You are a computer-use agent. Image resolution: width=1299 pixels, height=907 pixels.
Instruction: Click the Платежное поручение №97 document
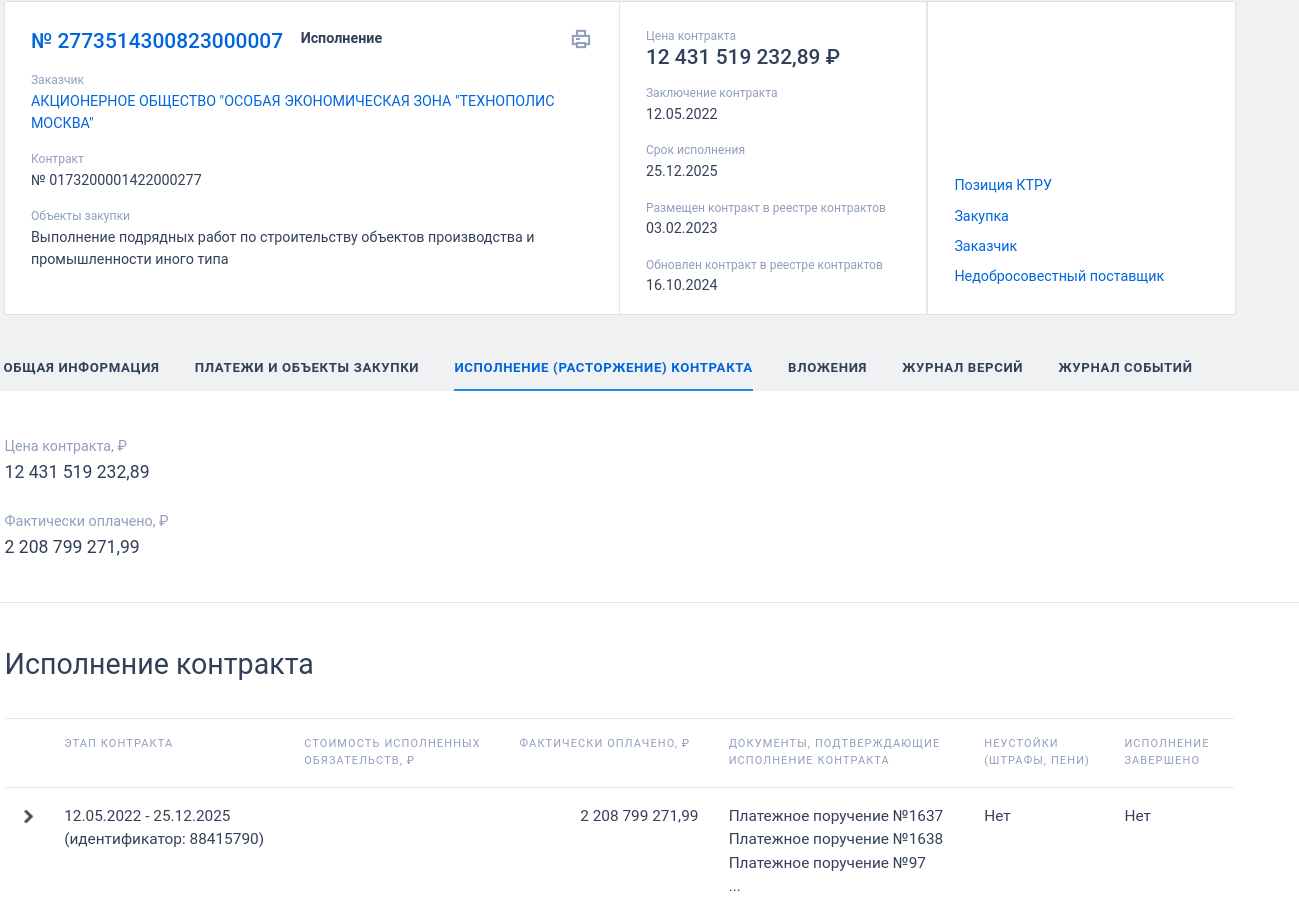(828, 863)
